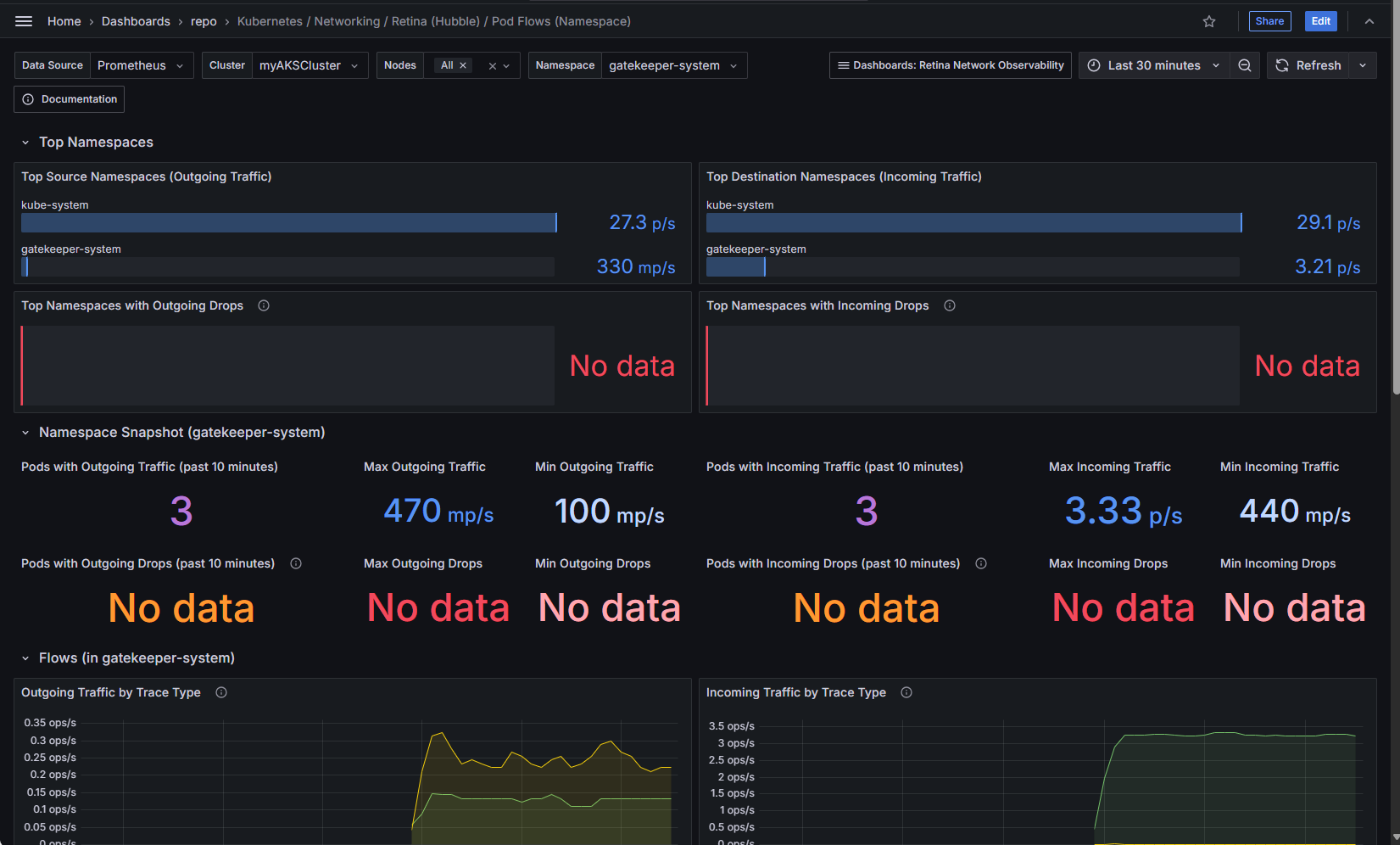Image resolution: width=1400 pixels, height=845 pixels.
Task: Open the Last 30 minutes time picker
Action: pyautogui.click(x=1154, y=65)
